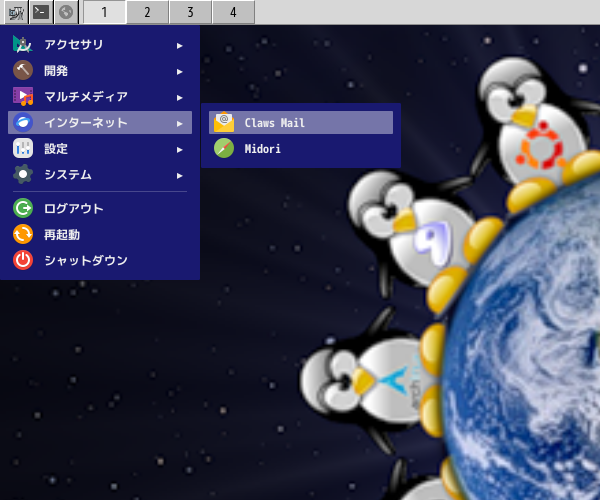
Task: Click the インターネット globe icon
Action: tap(23, 122)
